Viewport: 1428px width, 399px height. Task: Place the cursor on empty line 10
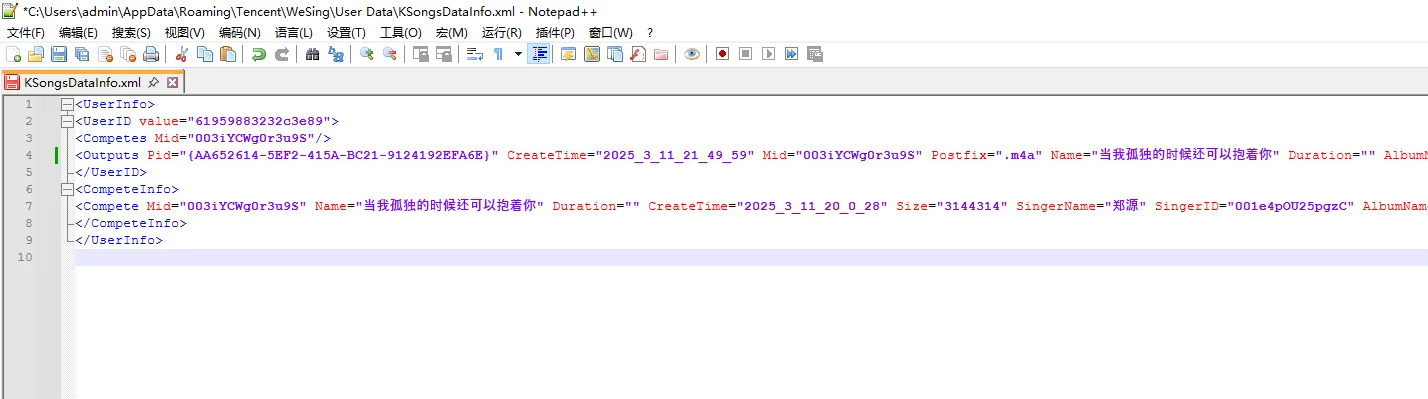pos(750,257)
